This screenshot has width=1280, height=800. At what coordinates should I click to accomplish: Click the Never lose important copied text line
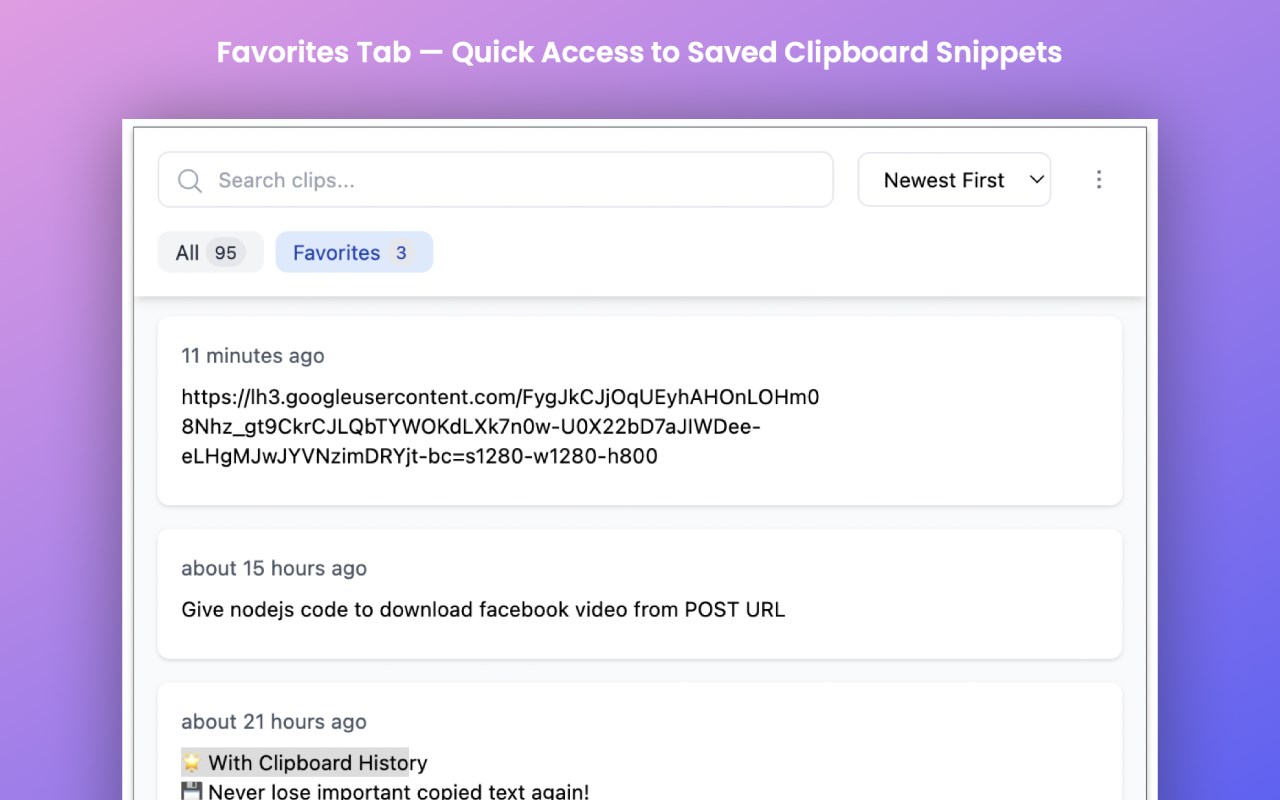point(398,792)
